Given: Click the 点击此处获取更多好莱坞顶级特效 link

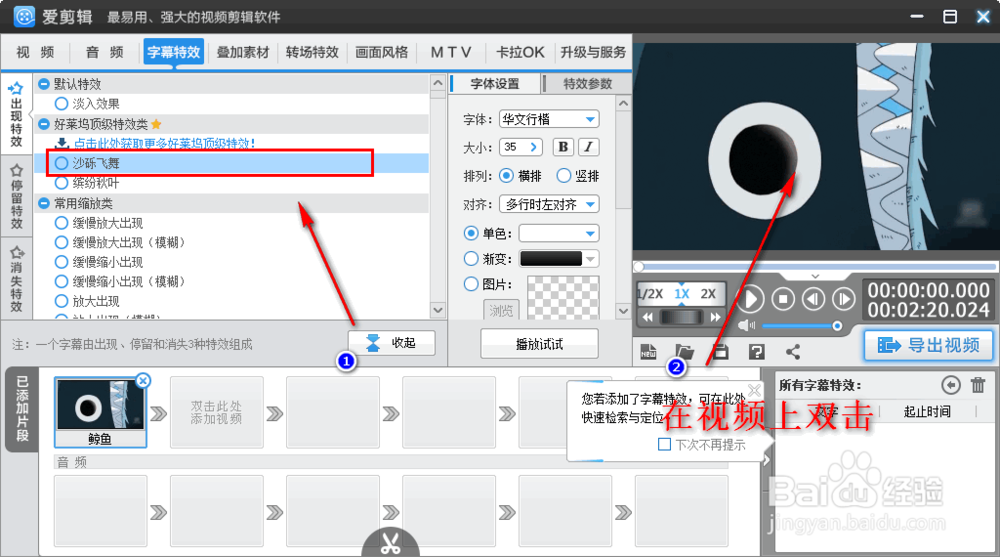Looking at the screenshot, I should pyautogui.click(x=165, y=143).
